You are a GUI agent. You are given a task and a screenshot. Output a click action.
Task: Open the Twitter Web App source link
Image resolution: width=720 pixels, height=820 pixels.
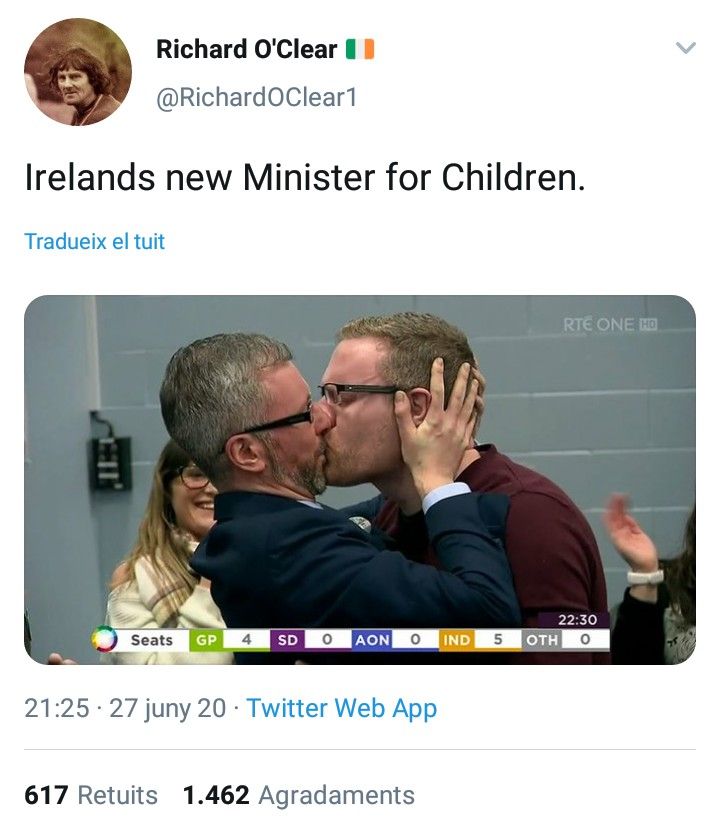[x=341, y=709]
